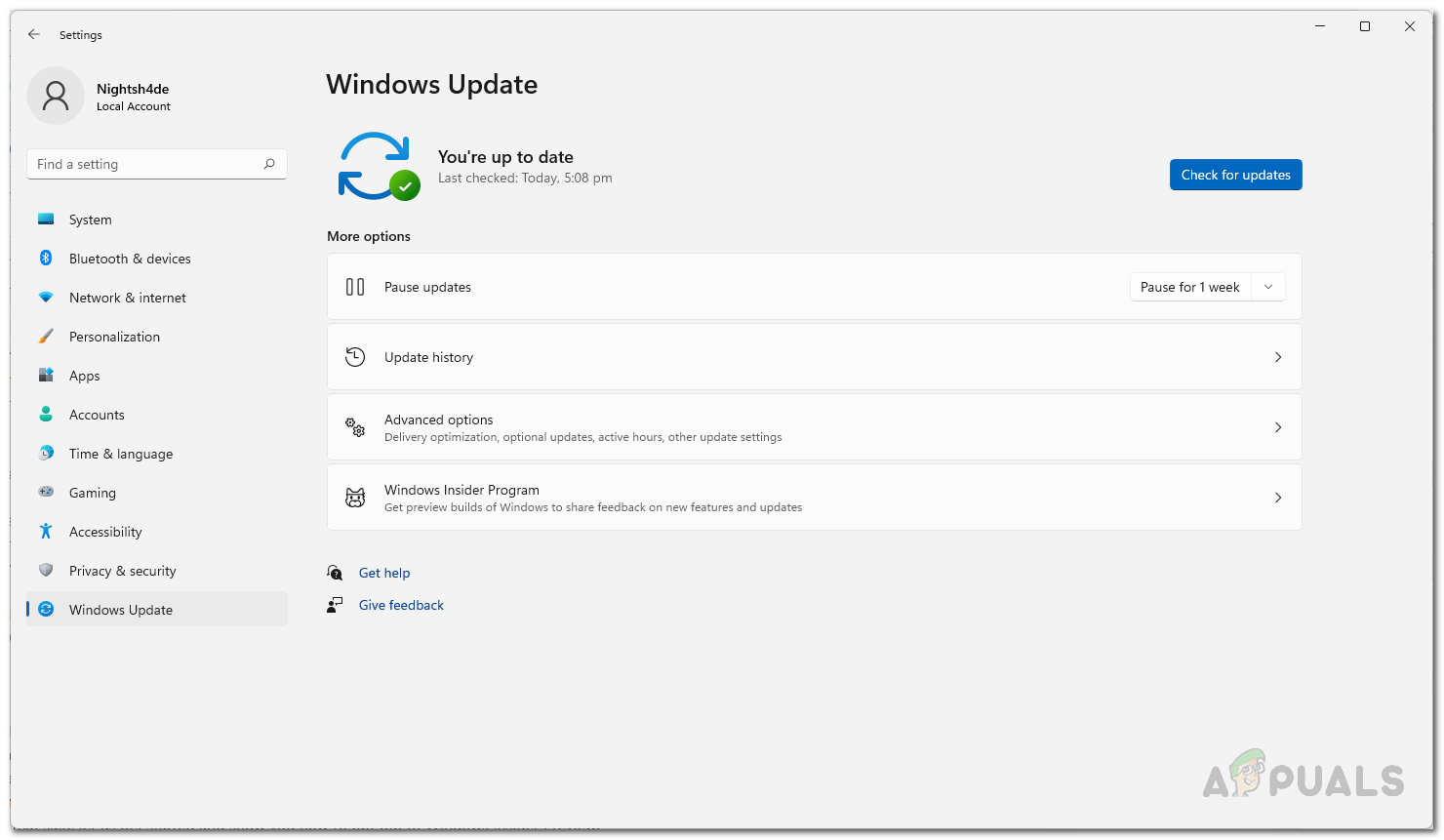Open the Update history row label
The width and height of the screenshot is (1444, 840).
[x=428, y=357]
